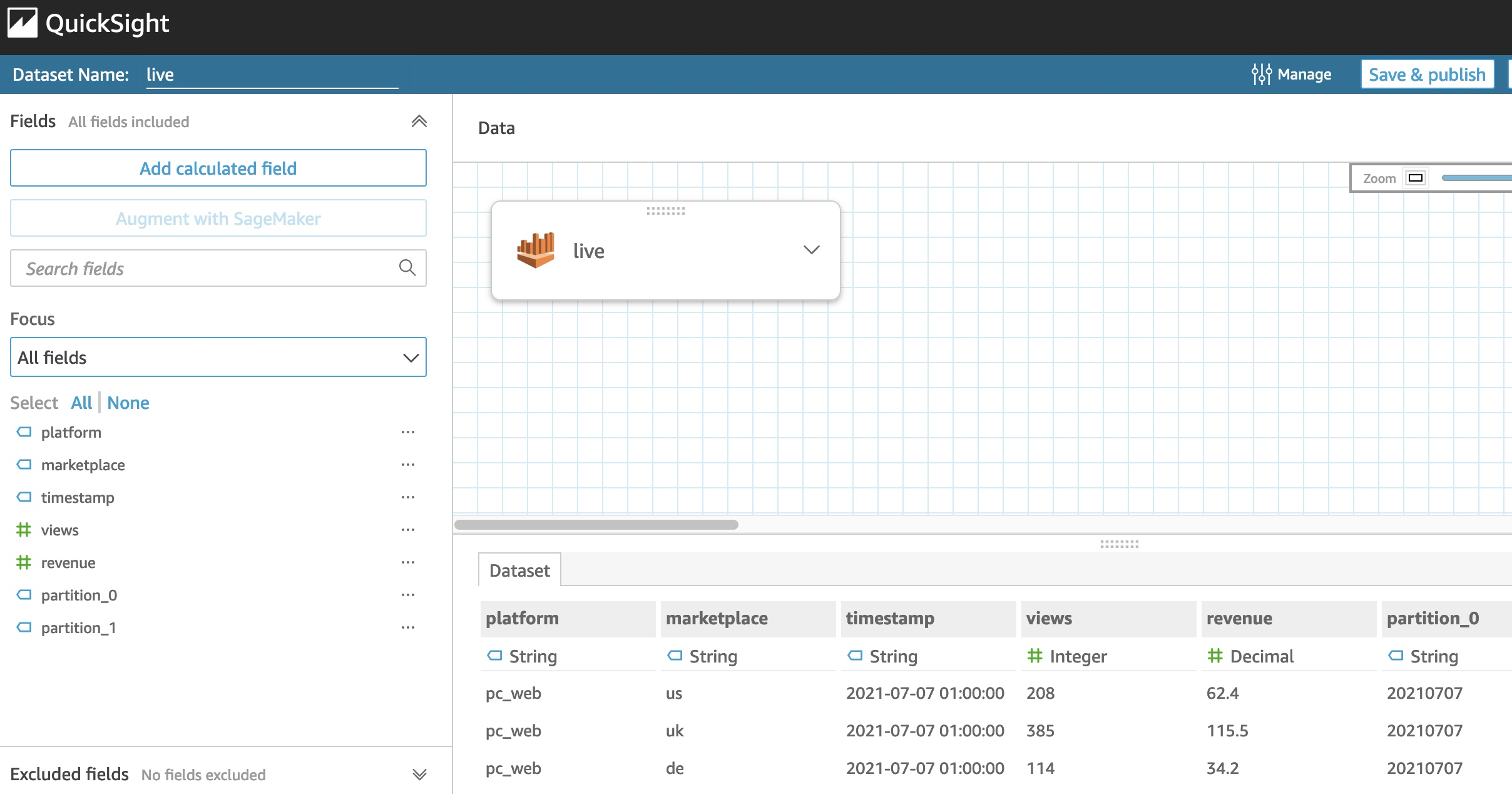Select partition_0 in the fields list
Screen dimensions: 1512x794
(79, 595)
